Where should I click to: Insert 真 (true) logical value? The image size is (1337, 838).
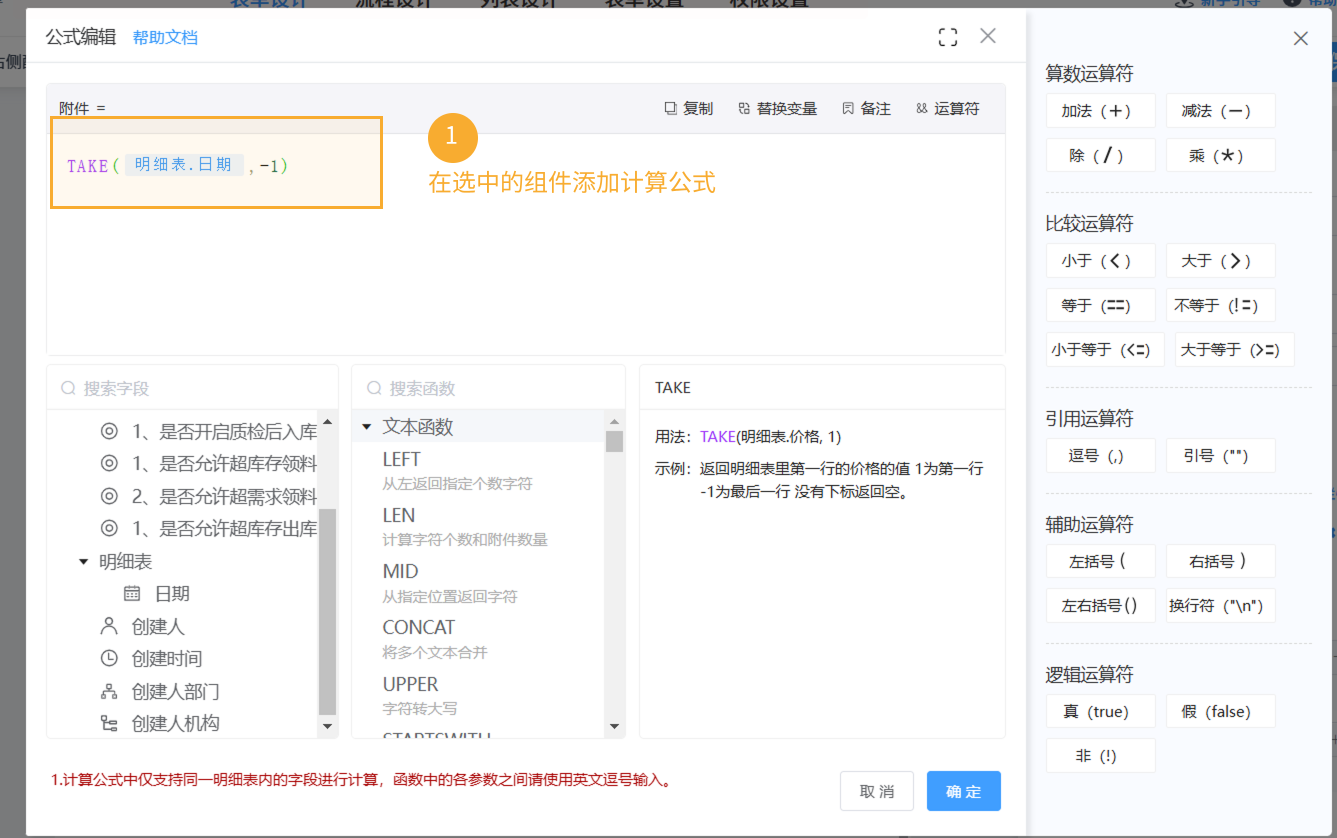click(x=1100, y=711)
